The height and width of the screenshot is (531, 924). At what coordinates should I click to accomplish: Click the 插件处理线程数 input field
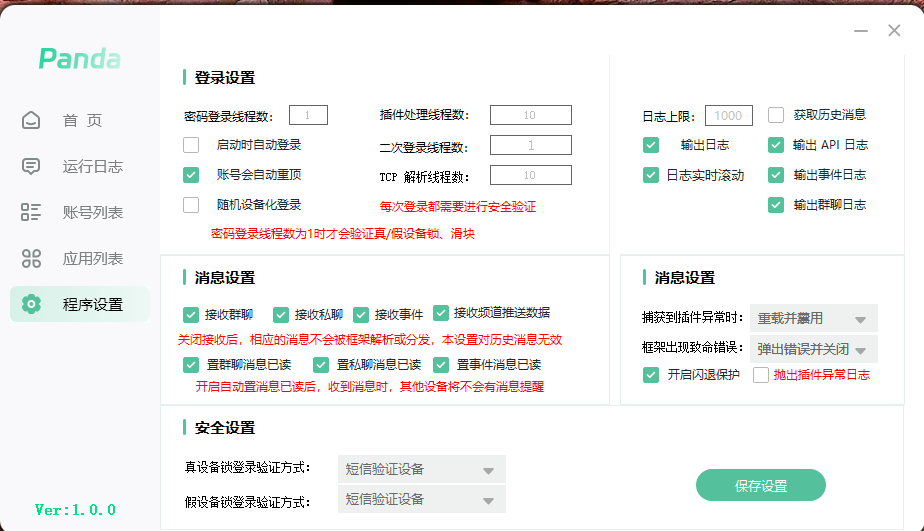click(x=530, y=115)
